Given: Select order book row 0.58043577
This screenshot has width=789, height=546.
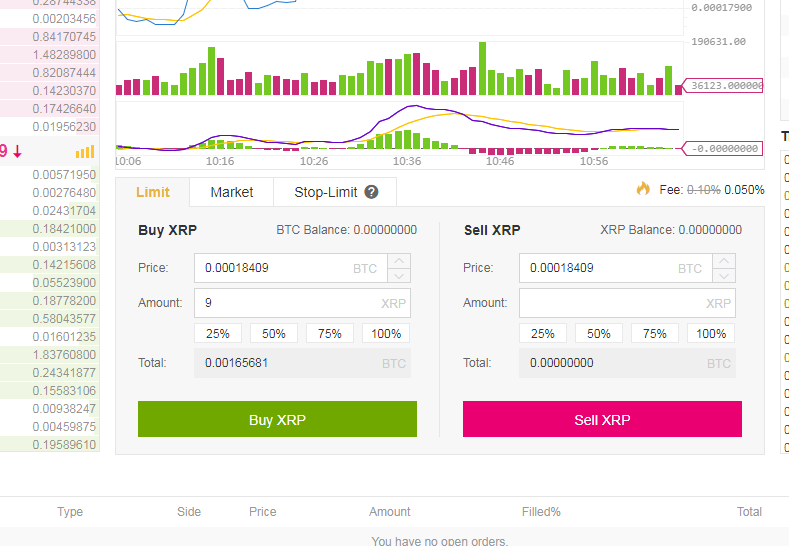Looking at the screenshot, I should (x=50, y=319).
